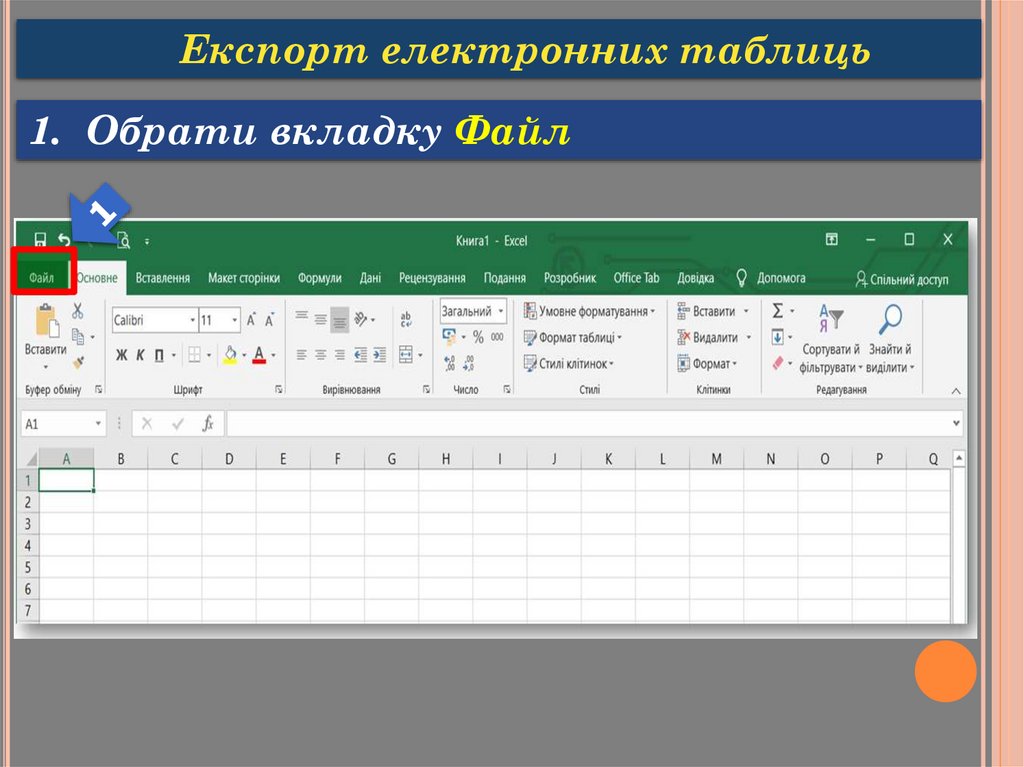Click Align Left icon
This screenshot has height=767, width=1024.
(x=301, y=355)
